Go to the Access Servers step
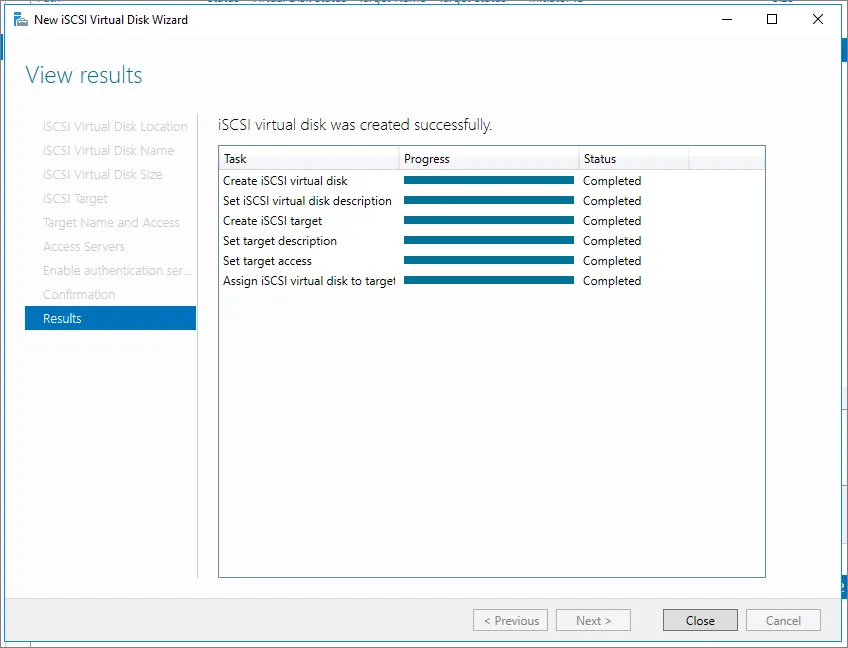Image resolution: width=848 pixels, height=648 pixels. [x=84, y=246]
